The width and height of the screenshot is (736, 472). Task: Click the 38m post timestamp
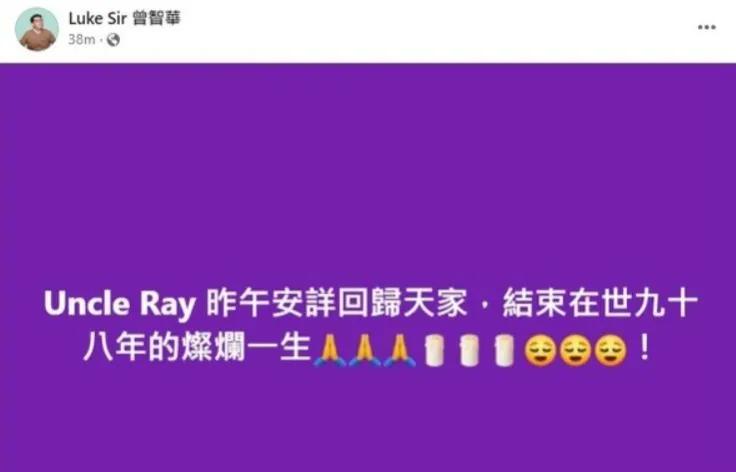pyautogui.click(x=82, y=40)
